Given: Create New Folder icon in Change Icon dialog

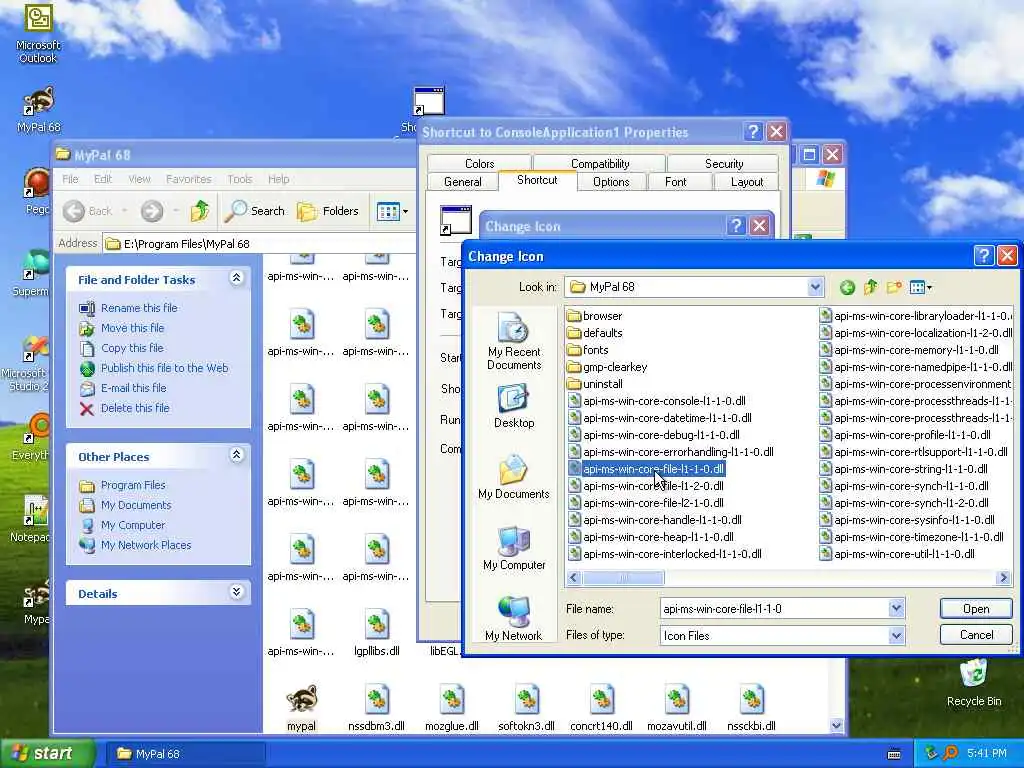Looking at the screenshot, I should pos(894,287).
